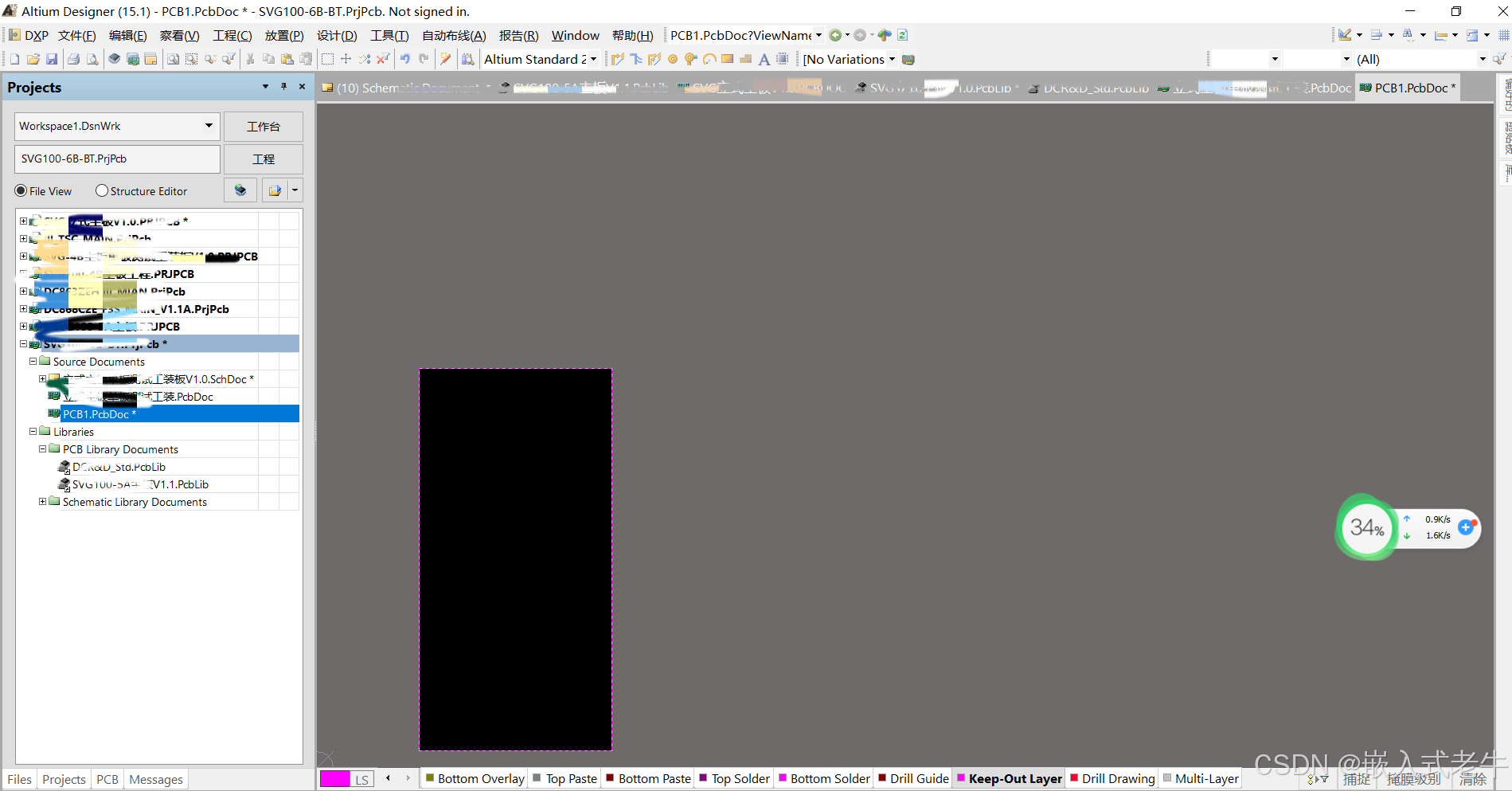The width and height of the screenshot is (1512, 791).
Task: Click the Cross Probe pencil icon
Action: pyautogui.click(x=446, y=59)
